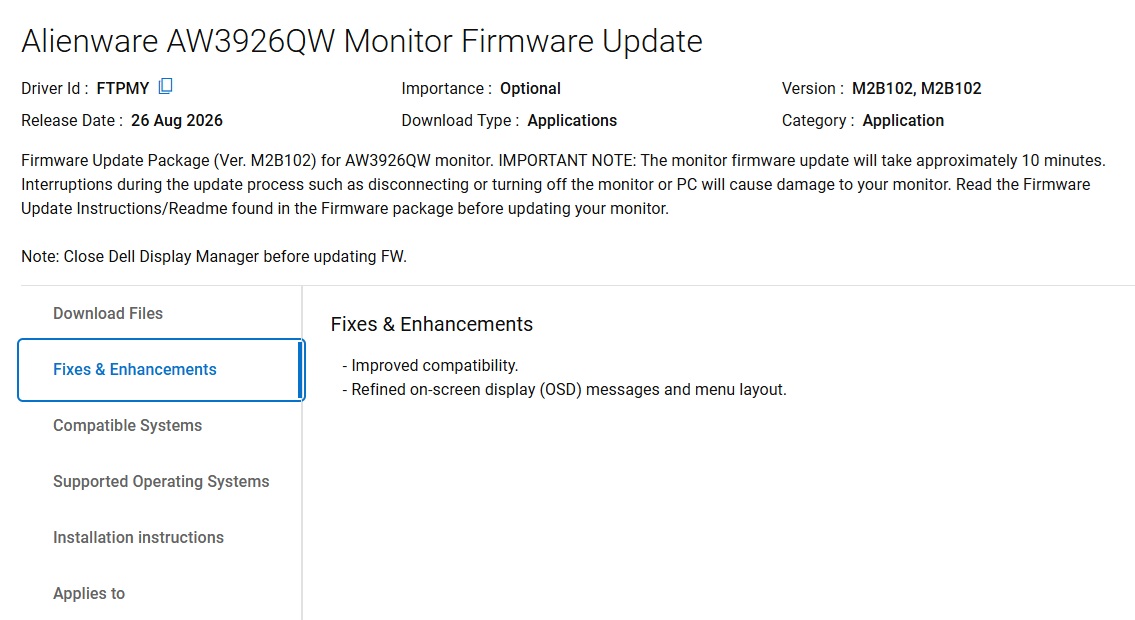
Task: Click the 26 Aug 2026 release date
Action: point(177,121)
